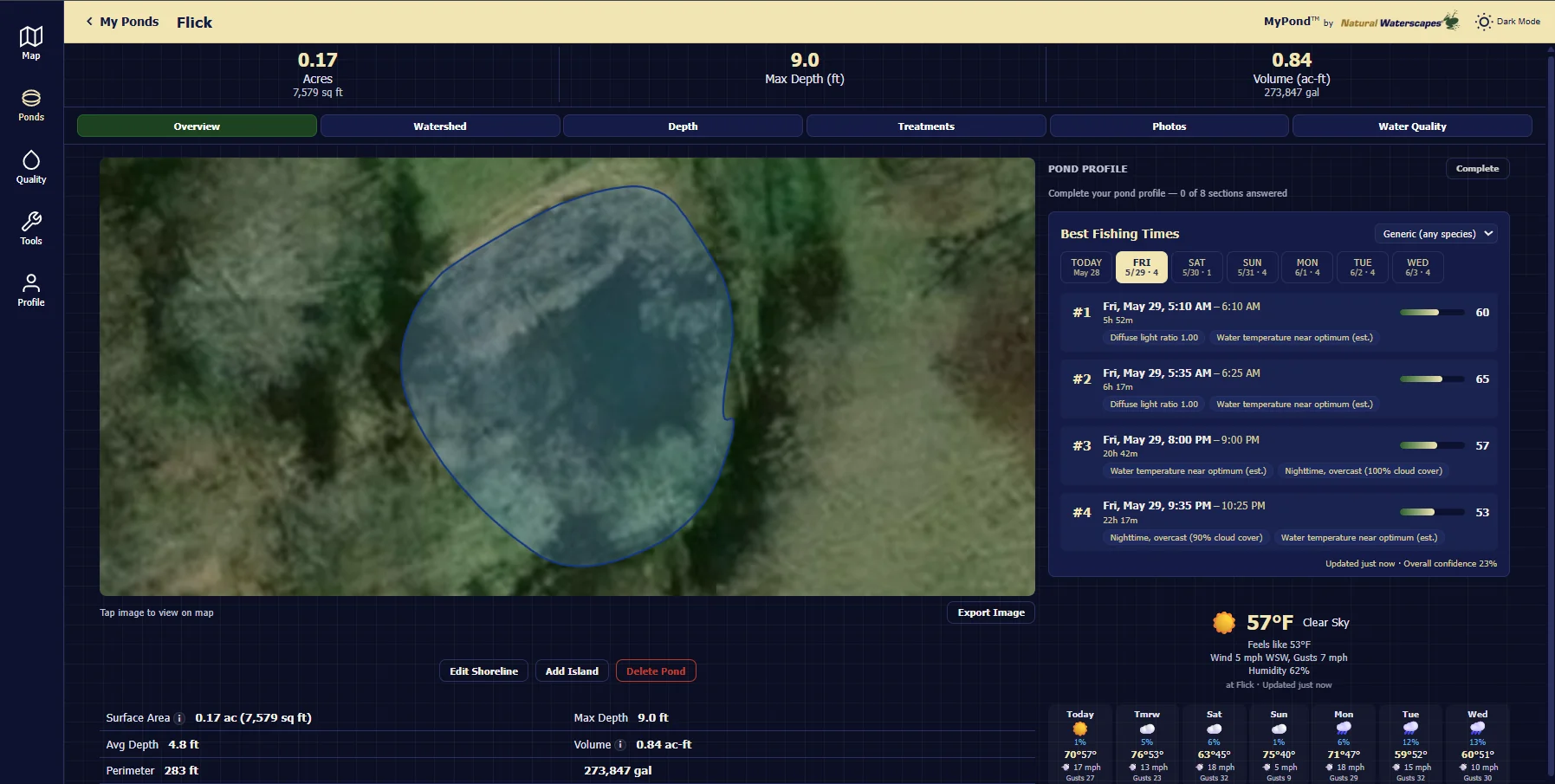Click Tmrw forecast cloud icon
Screen dimensions: 1555x784
click(1147, 729)
